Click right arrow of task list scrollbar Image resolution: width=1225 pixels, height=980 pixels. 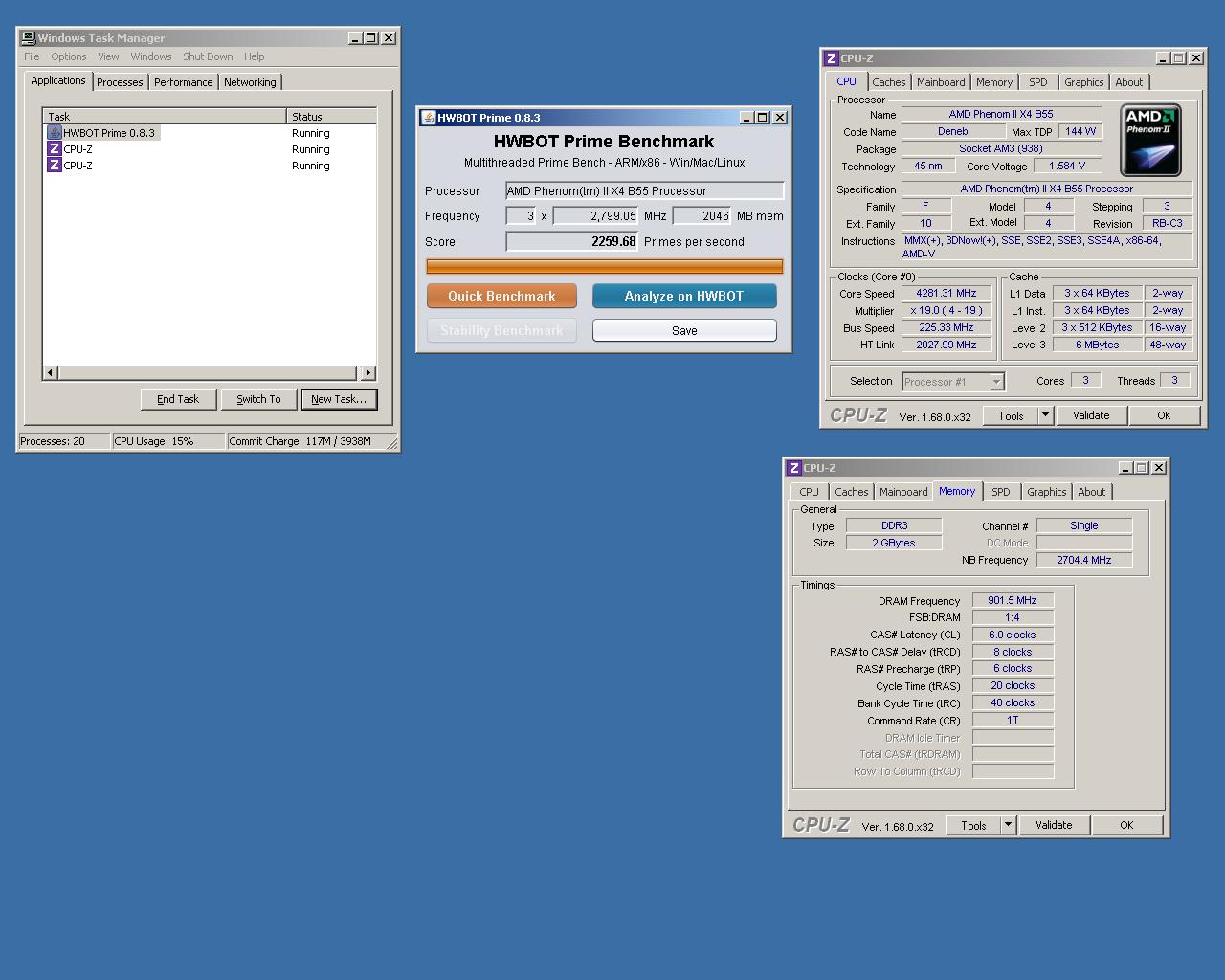pos(368,372)
